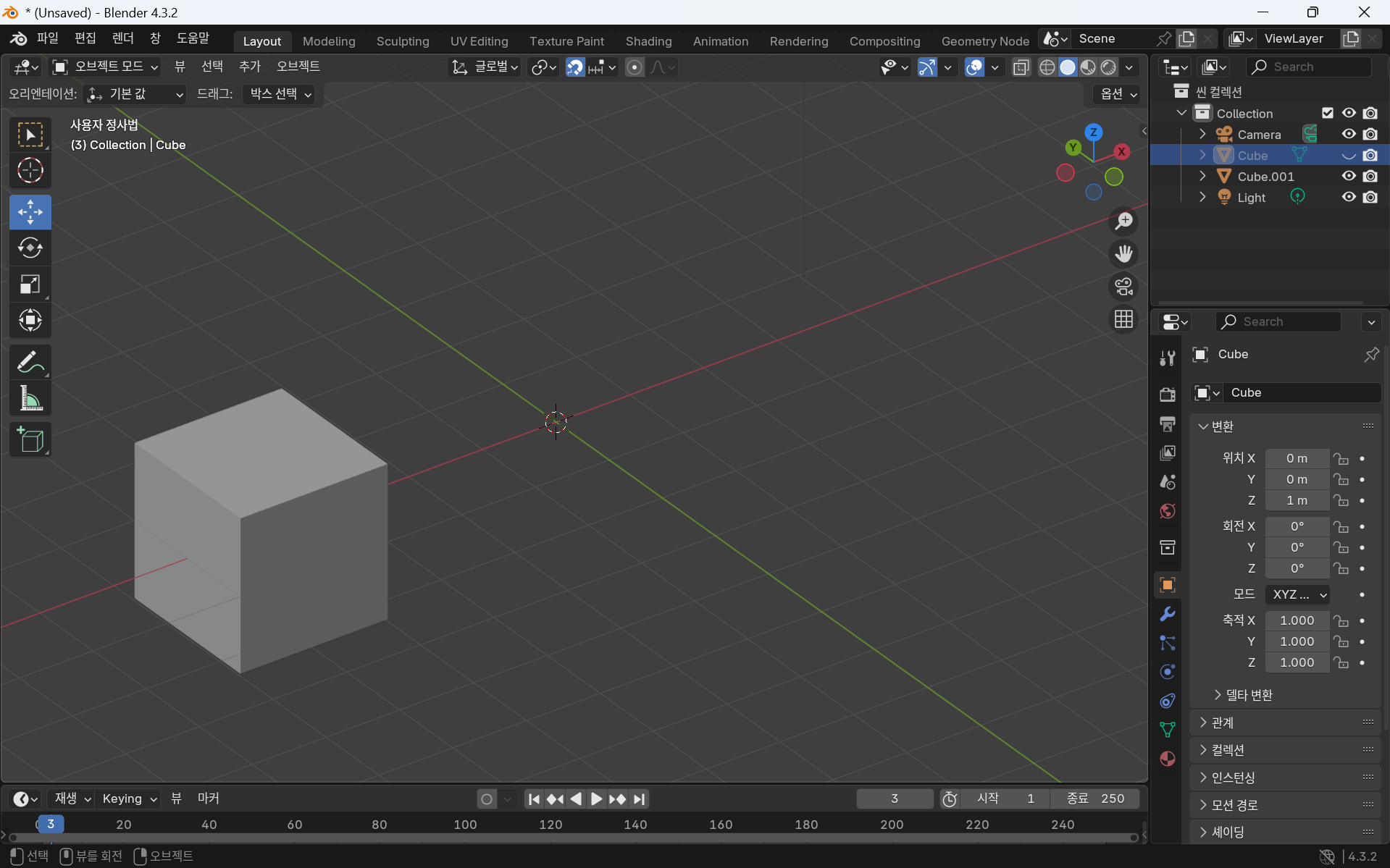Click the current frame field showing 3

pos(895,799)
